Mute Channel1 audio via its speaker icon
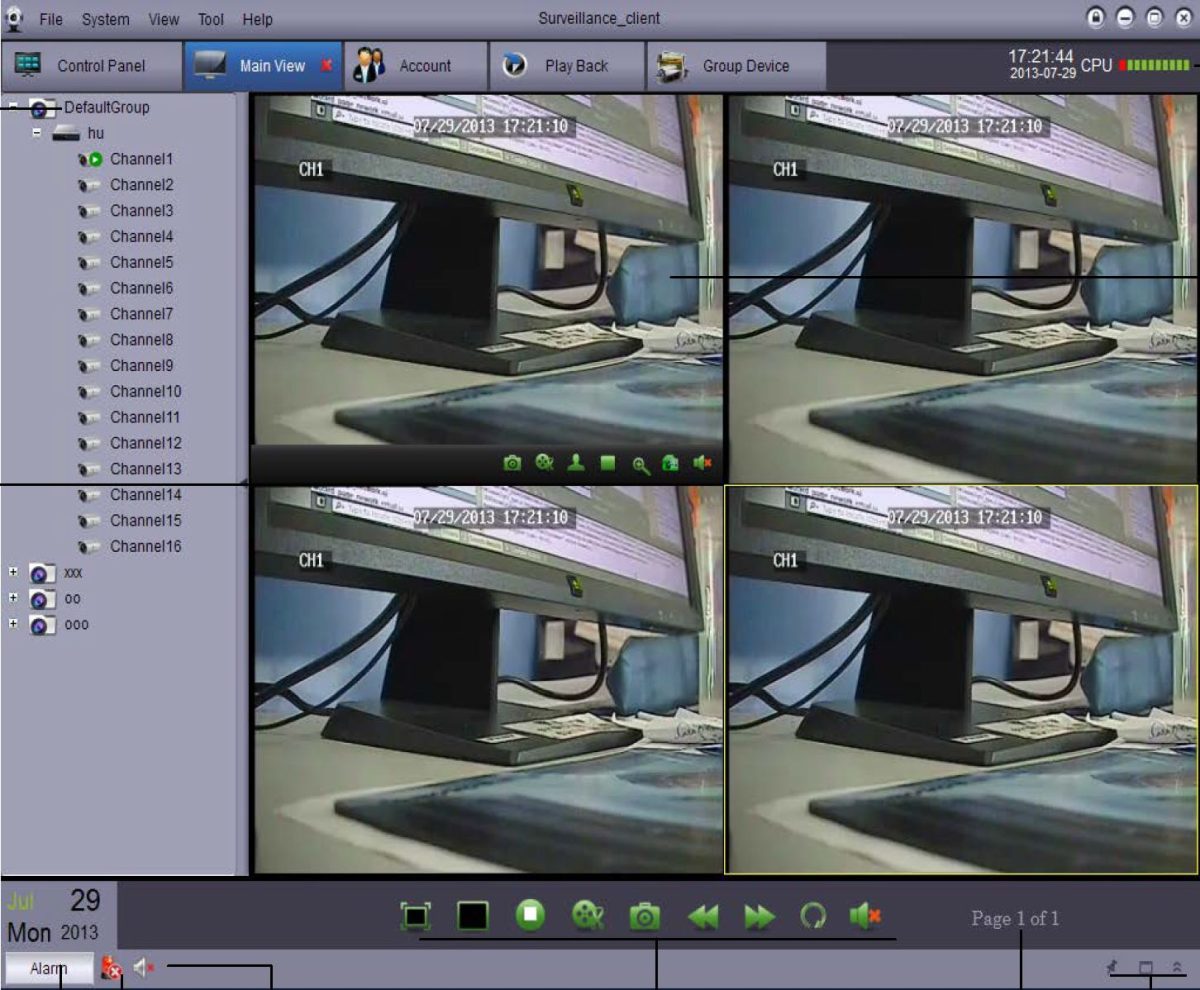The image size is (1200, 990). pyautogui.click(x=700, y=463)
